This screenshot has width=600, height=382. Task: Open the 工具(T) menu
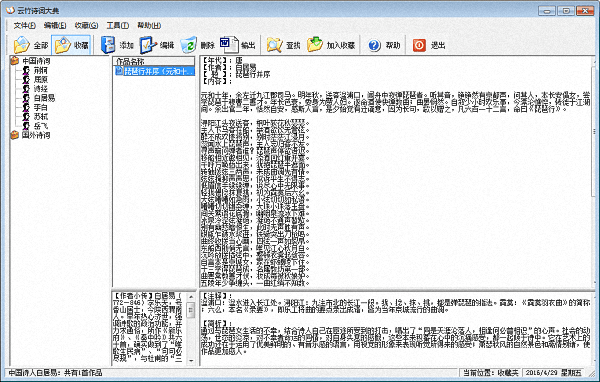pos(117,25)
